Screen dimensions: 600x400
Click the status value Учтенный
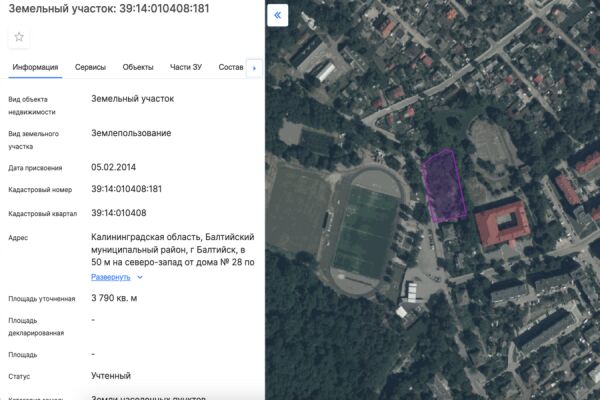coord(110,376)
